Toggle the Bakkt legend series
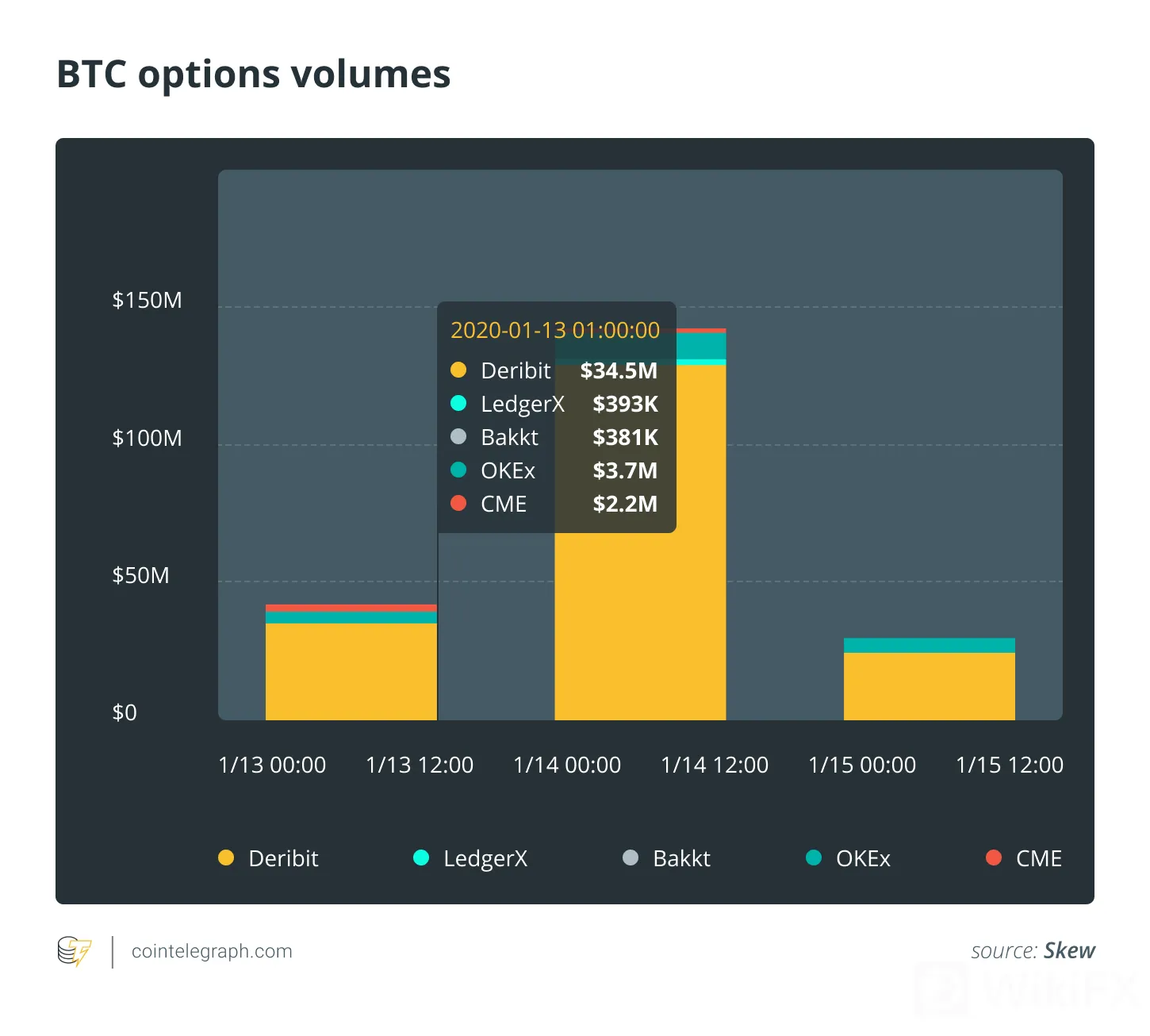Viewport: 1150px width, 1036px height. (x=666, y=858)
